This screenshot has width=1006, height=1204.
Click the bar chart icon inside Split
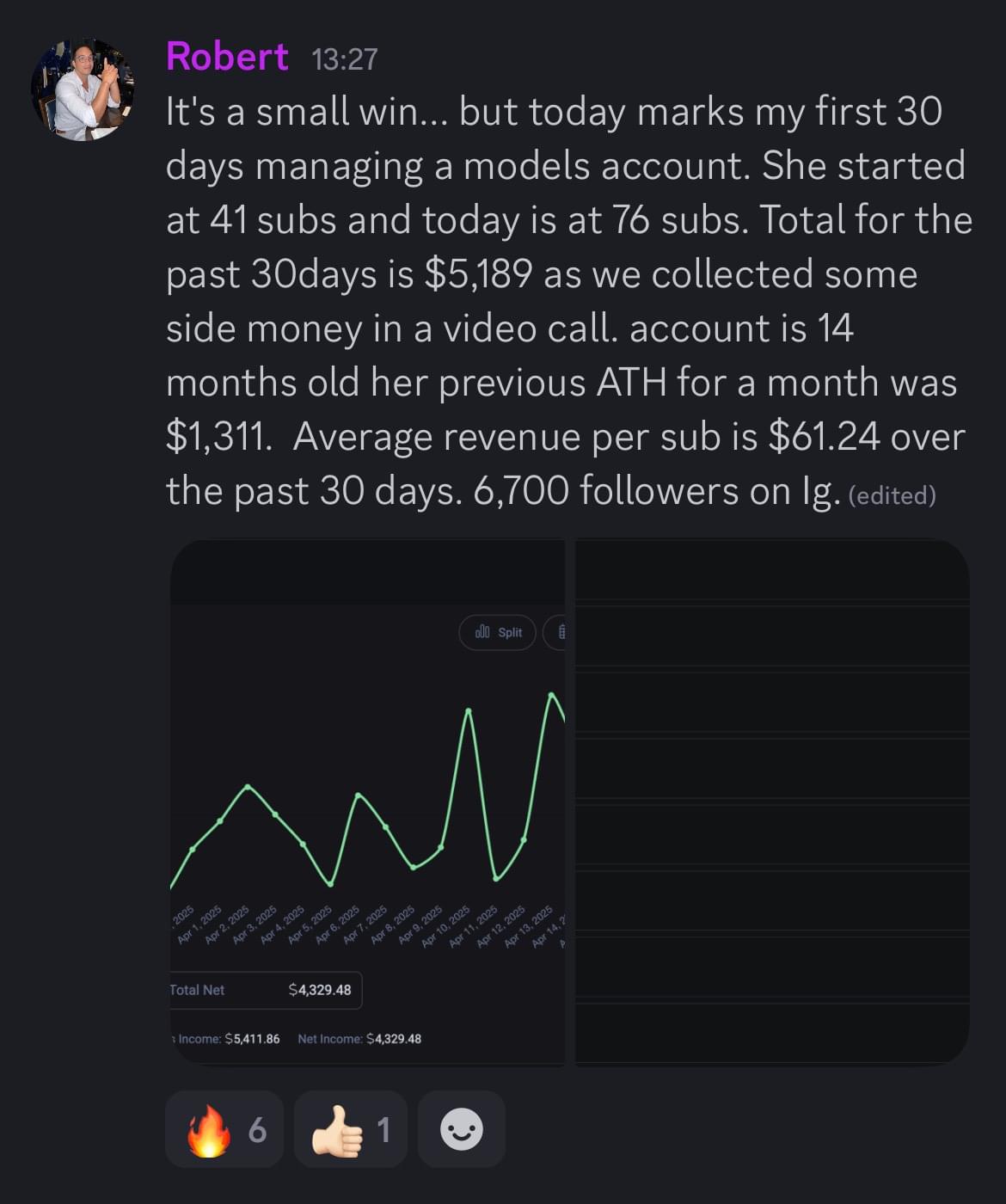[x=482, y=632]
